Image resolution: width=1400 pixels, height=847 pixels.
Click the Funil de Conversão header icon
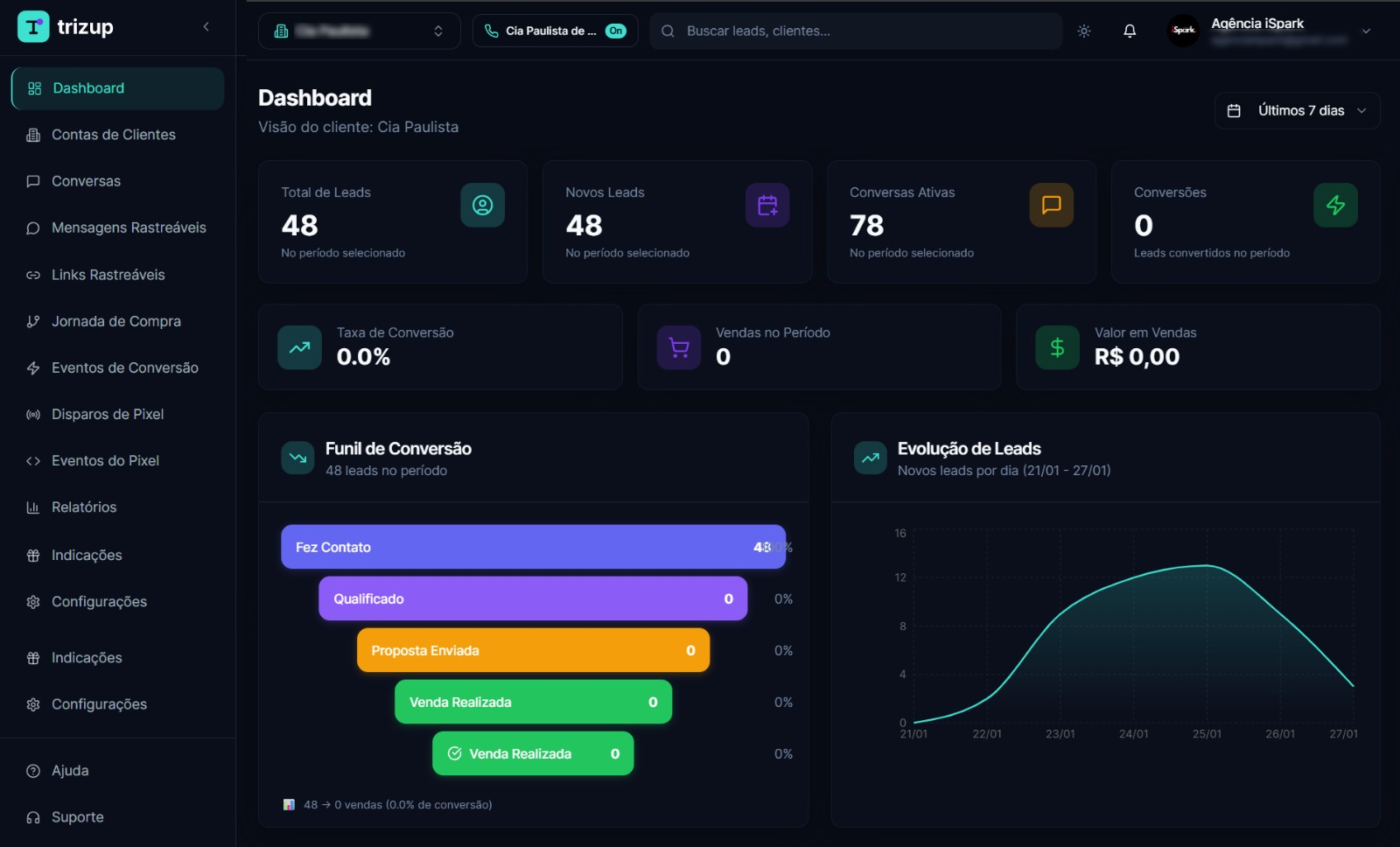(x=297, y=458)
